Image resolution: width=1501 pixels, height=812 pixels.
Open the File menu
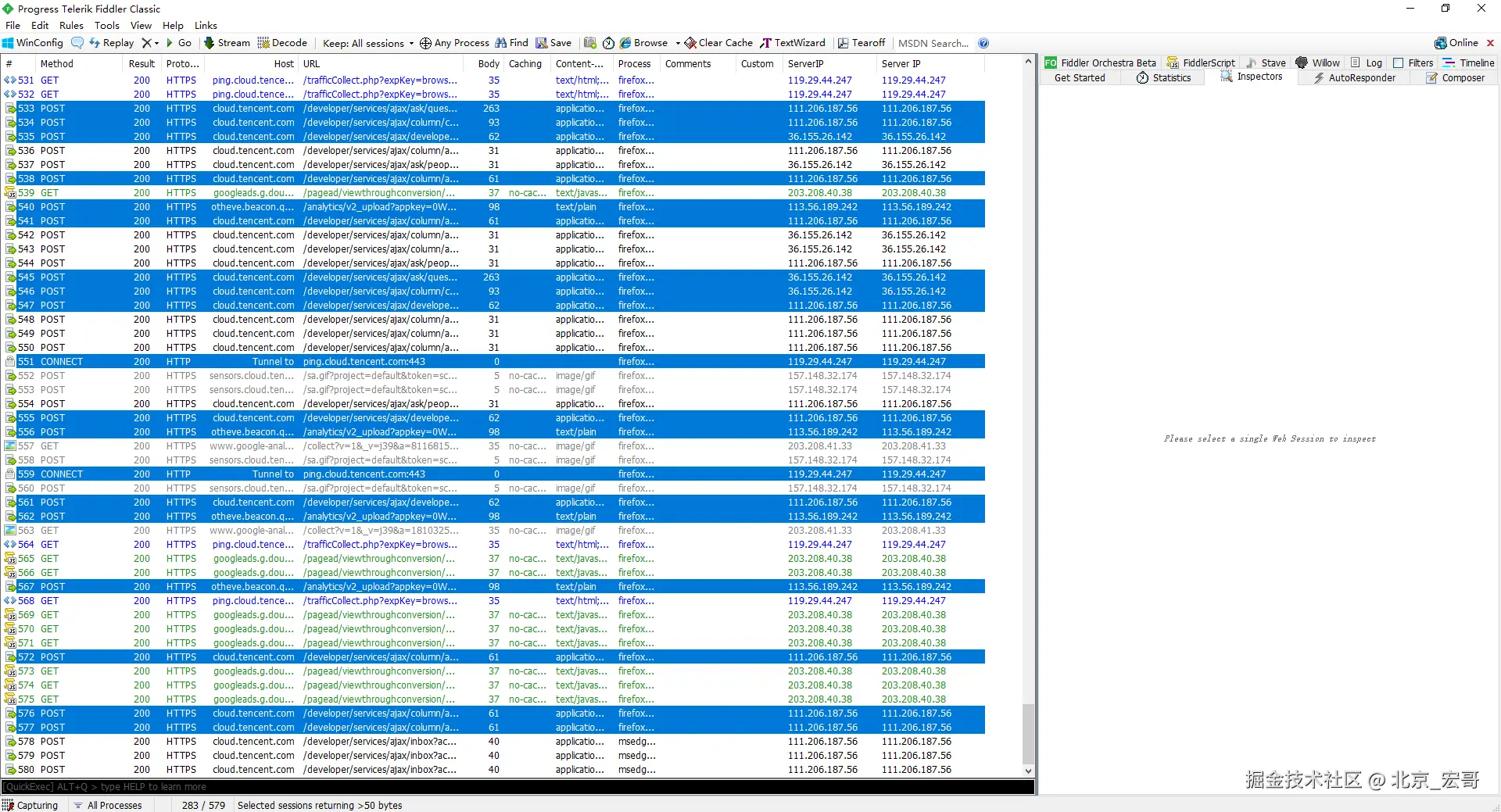point(13,25)
